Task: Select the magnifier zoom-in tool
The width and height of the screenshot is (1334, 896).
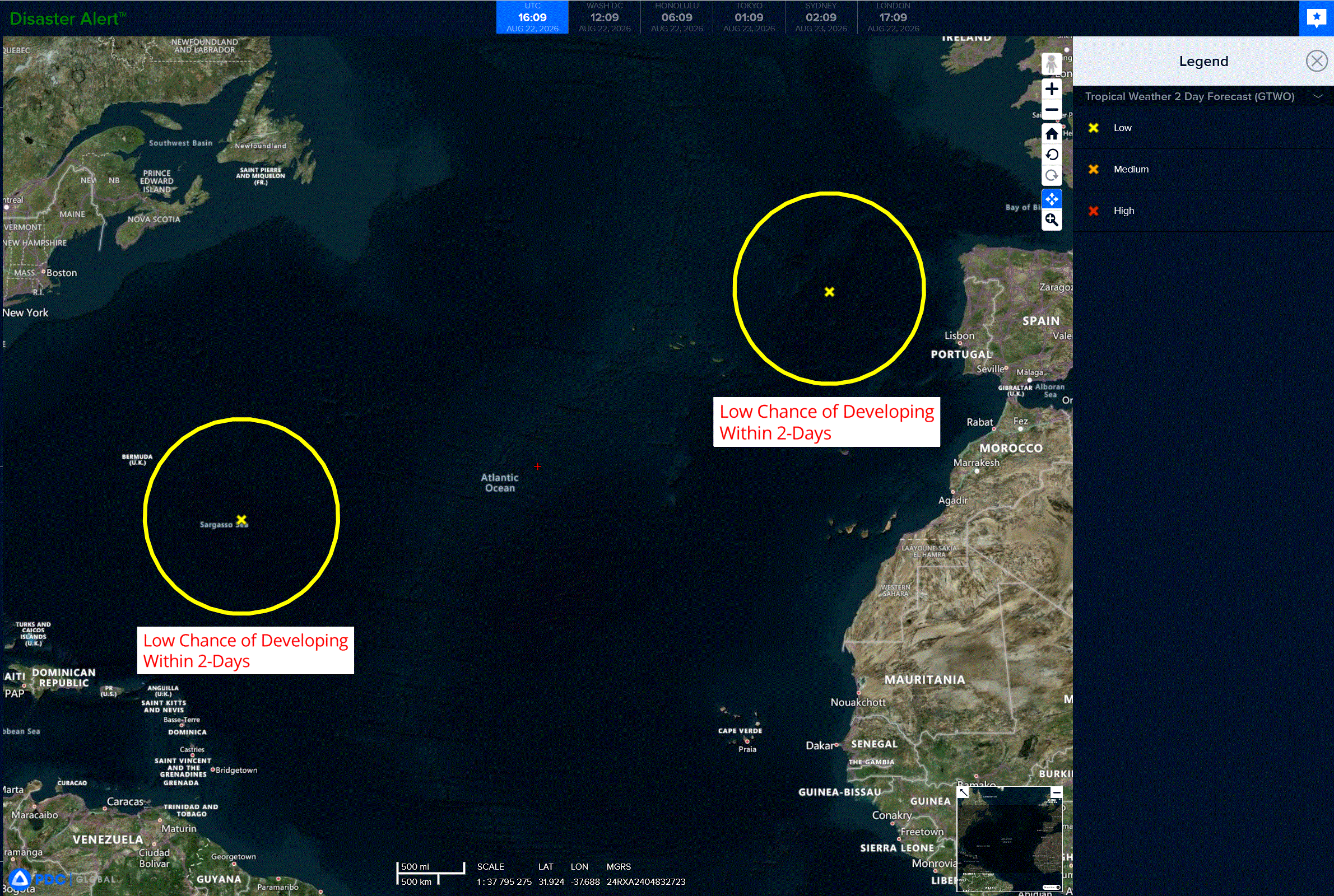Action: [x=1052, y=220]
